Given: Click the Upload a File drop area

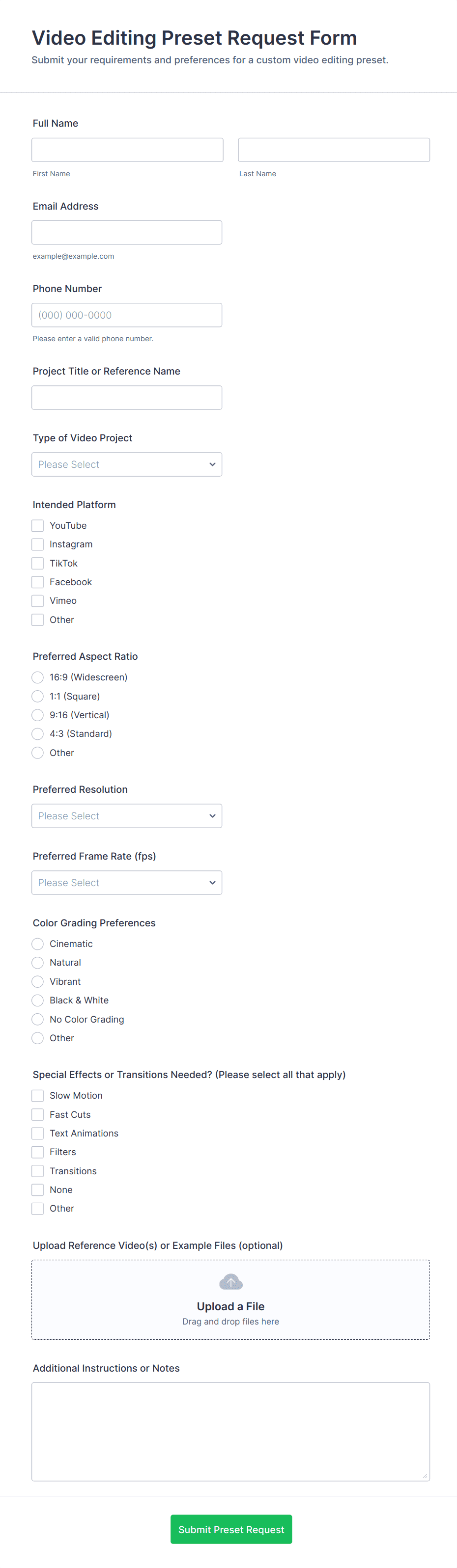Looking at the screenshot, I should coord(230,1315).
